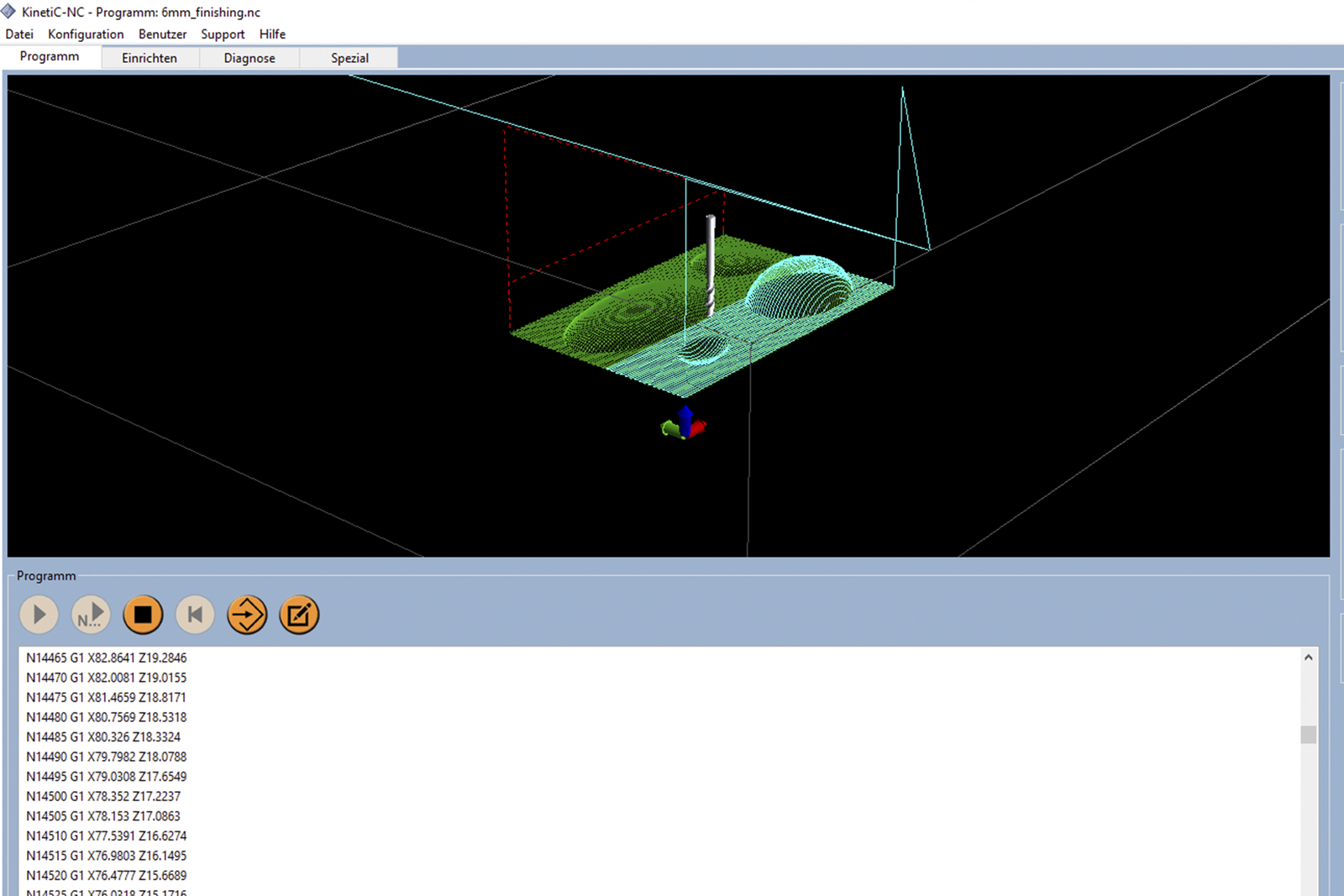Click the G-code list scrollbar thumb
Image resolution: width=1344 pixels, height=896 pixels.
1308,735
